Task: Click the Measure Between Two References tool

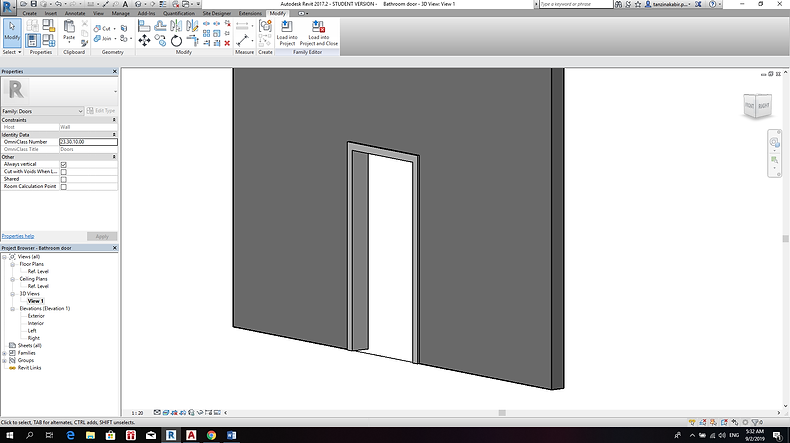Action: click(x=242, y=26)
